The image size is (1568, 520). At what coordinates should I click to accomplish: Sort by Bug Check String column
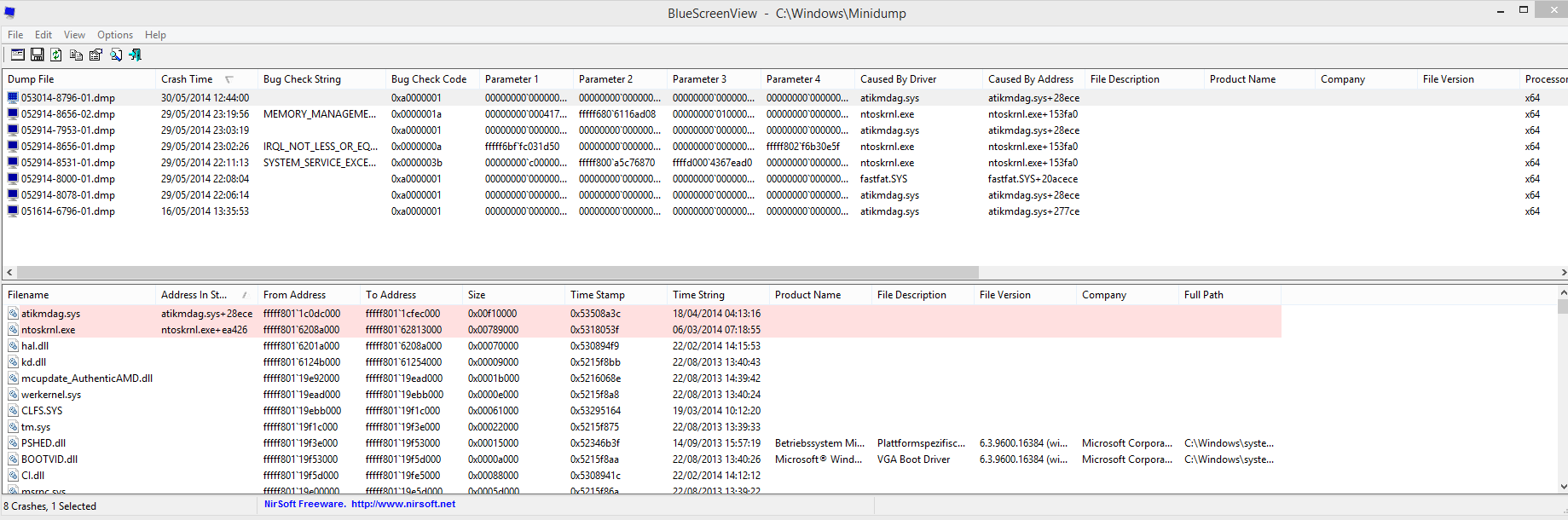pyautogui.click(x=302, y=79)
